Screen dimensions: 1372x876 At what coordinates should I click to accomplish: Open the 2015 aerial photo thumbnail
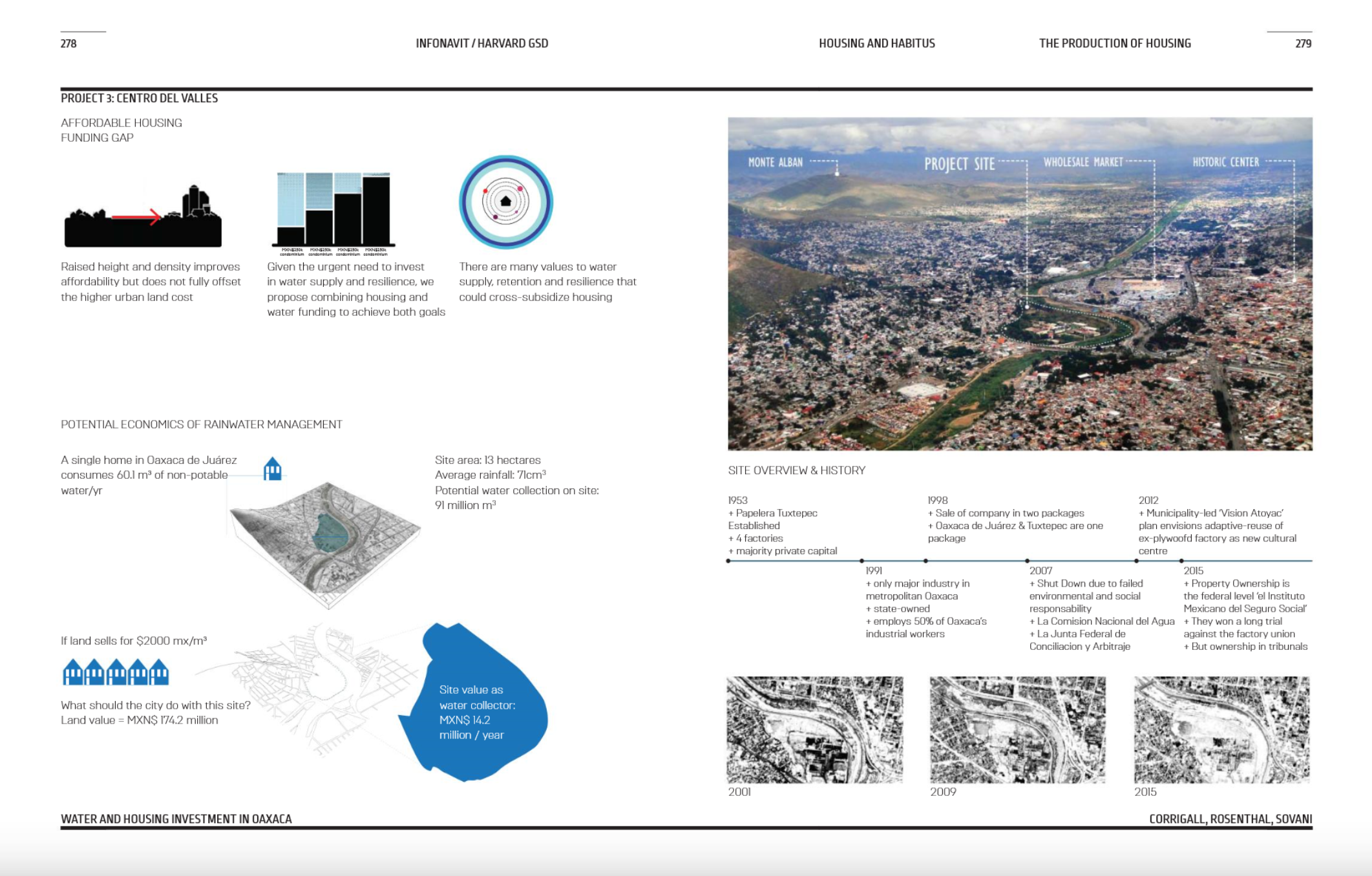coord(1221,730)
